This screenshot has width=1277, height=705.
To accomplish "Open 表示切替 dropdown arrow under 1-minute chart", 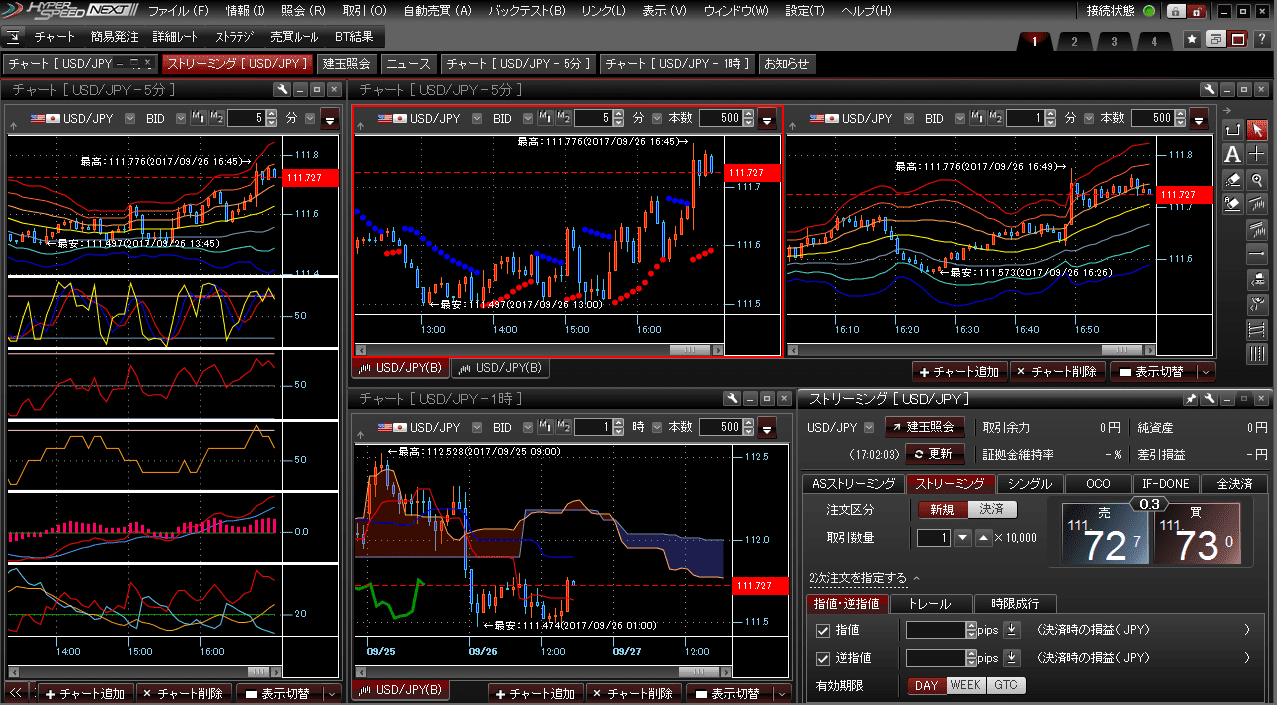I will [1206, 371].
